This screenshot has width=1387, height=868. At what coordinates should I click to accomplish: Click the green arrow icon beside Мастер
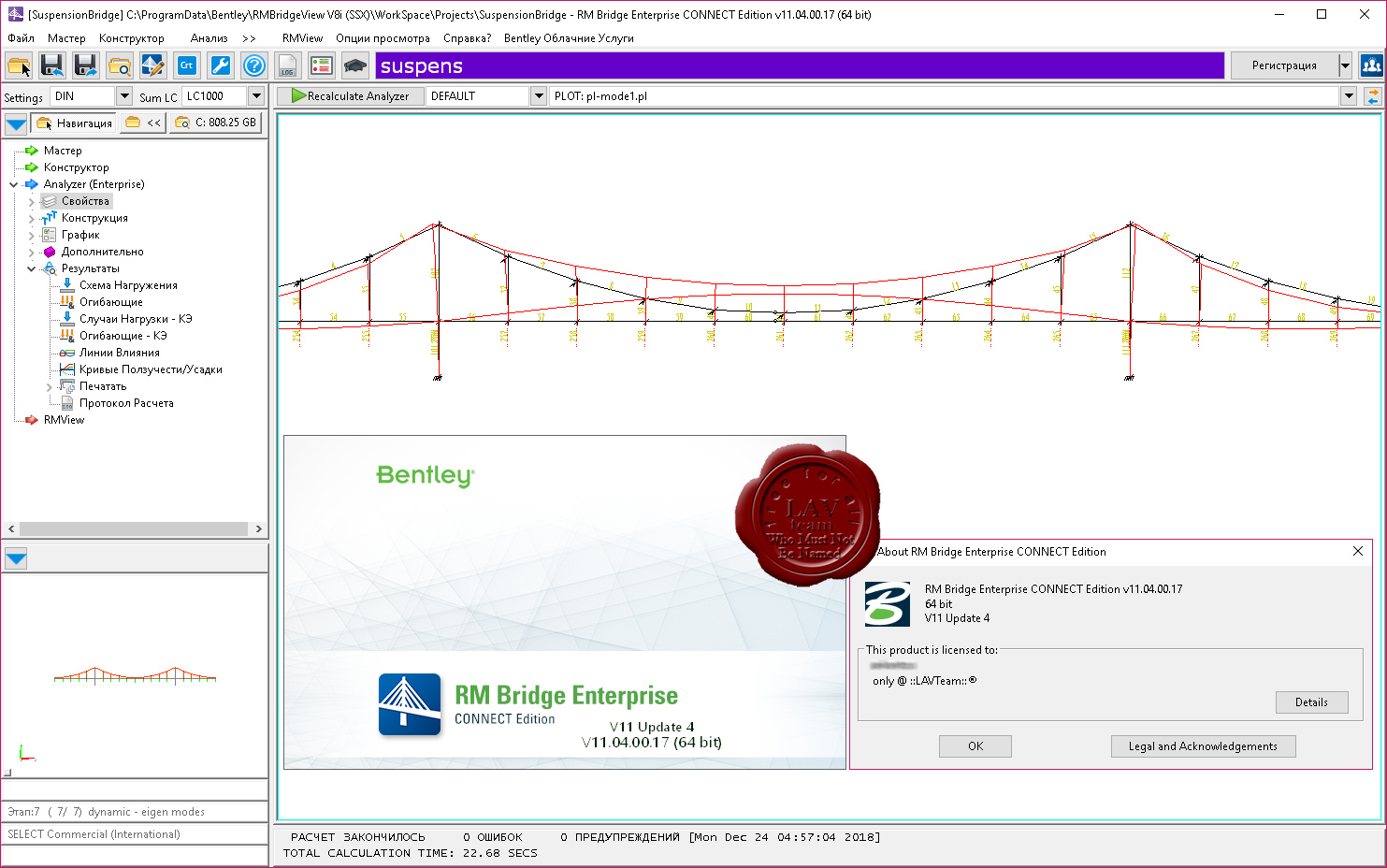pyautogui.click(x=32, y=151)
